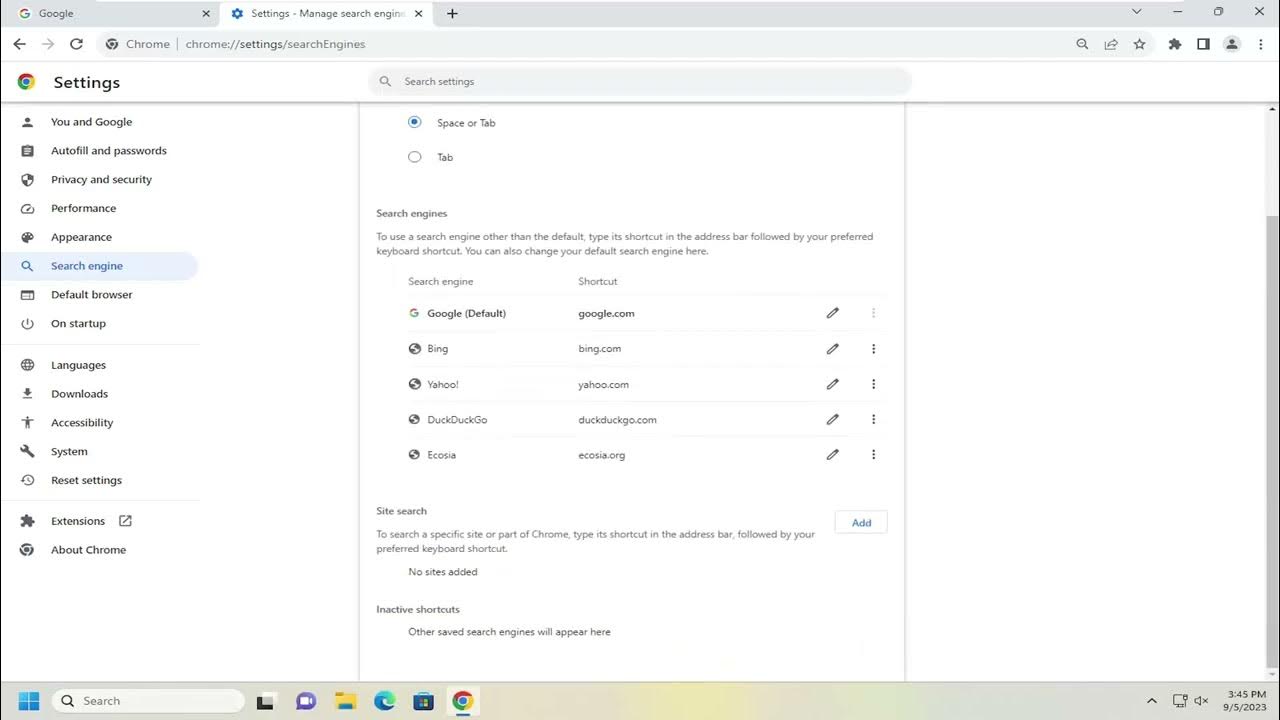Screen dimensions: 1280x720
Task: Click the edit pencil for Google (Default)
Action: (x=832, y=313)
